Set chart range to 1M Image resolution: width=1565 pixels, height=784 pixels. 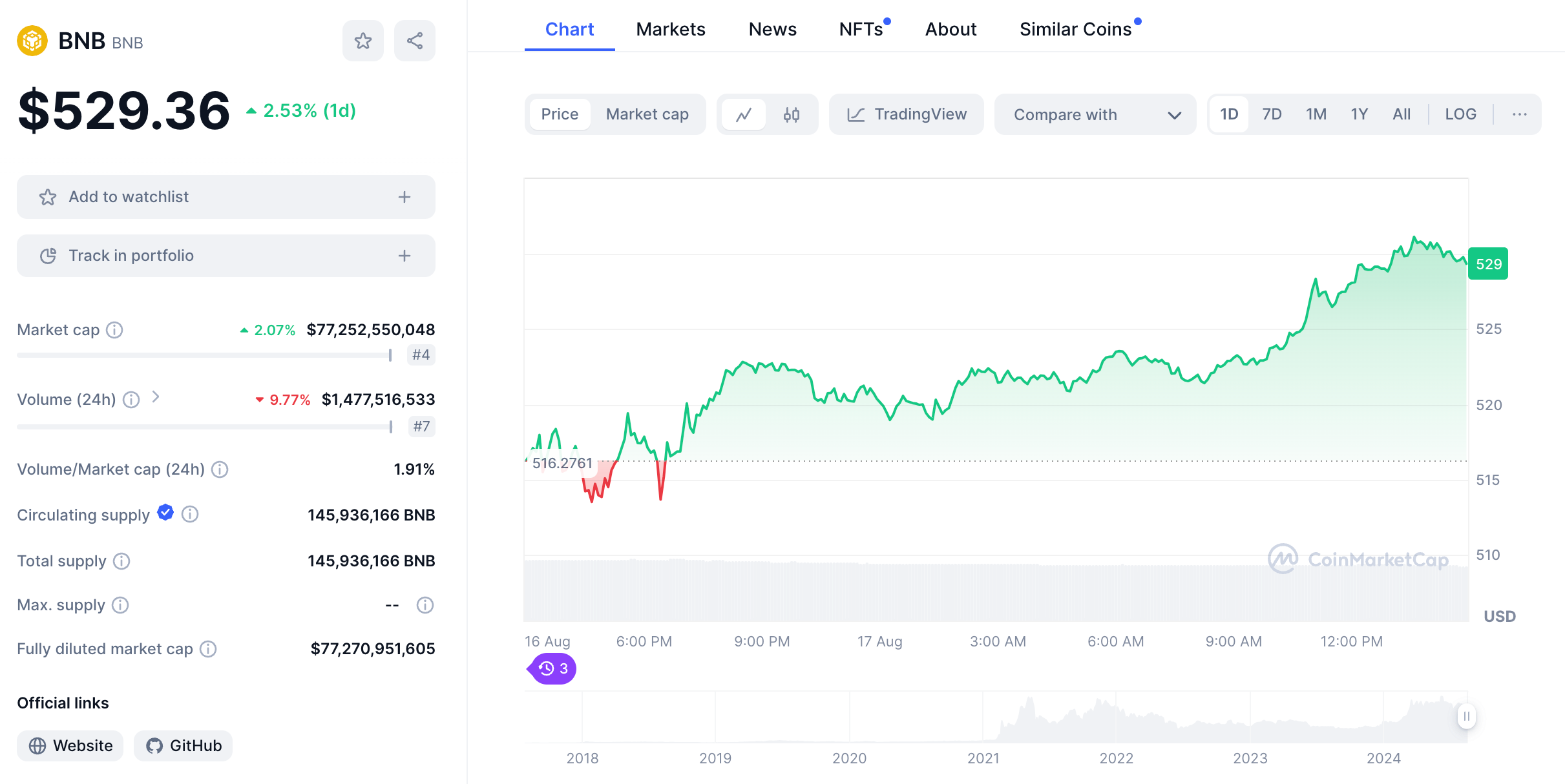(1316, 114)
